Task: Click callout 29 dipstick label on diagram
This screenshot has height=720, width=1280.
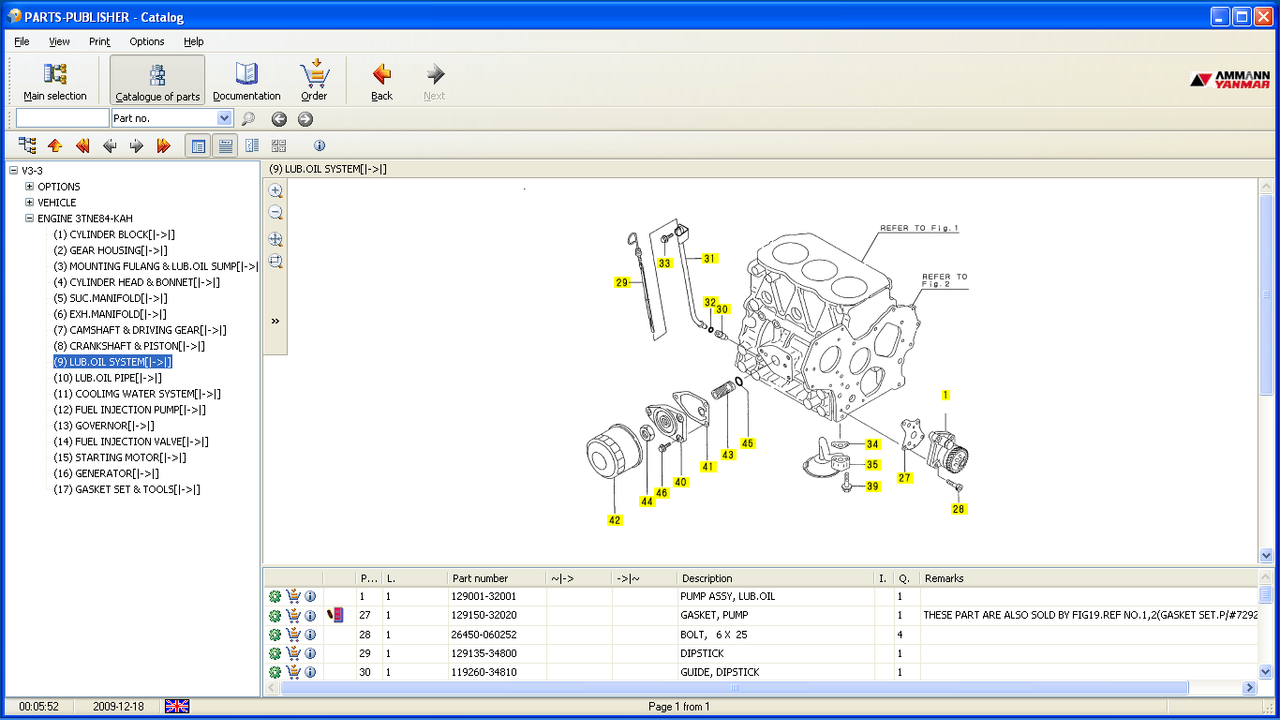Action: 622,283
